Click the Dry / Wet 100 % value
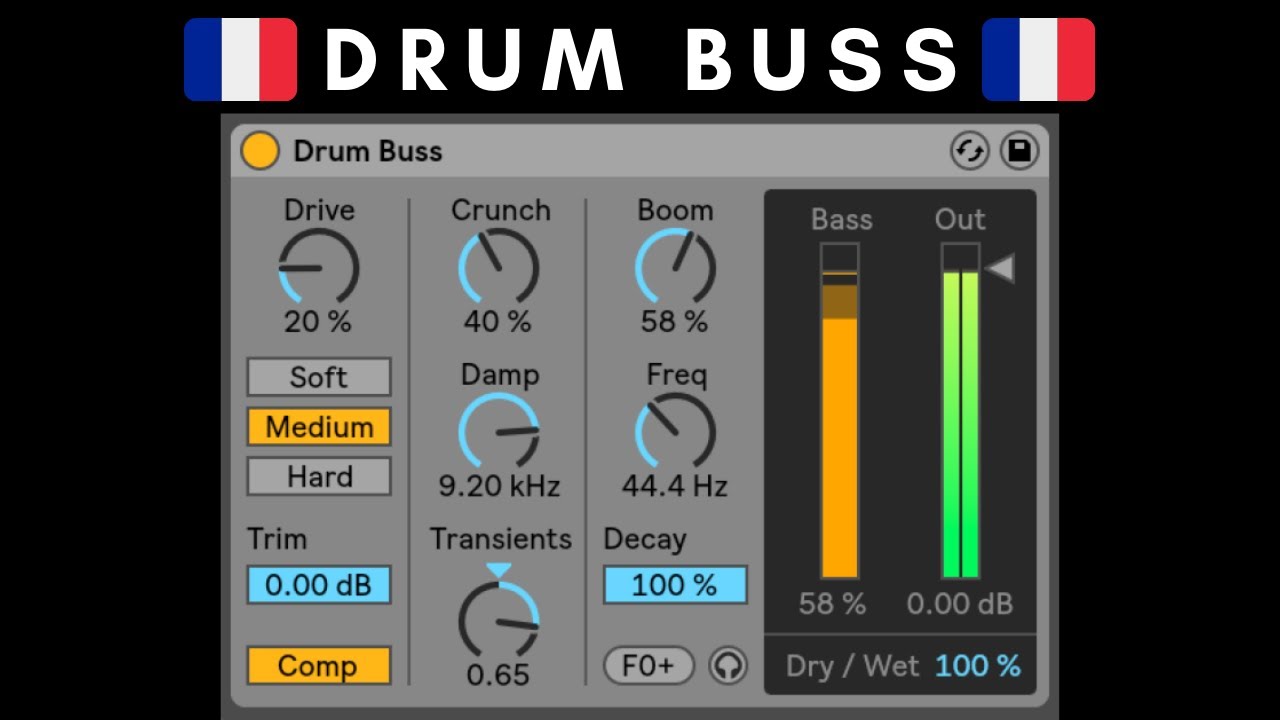The width and height of the screenshot is (1280, 720). pyautogui.click(x=978, y=666)
